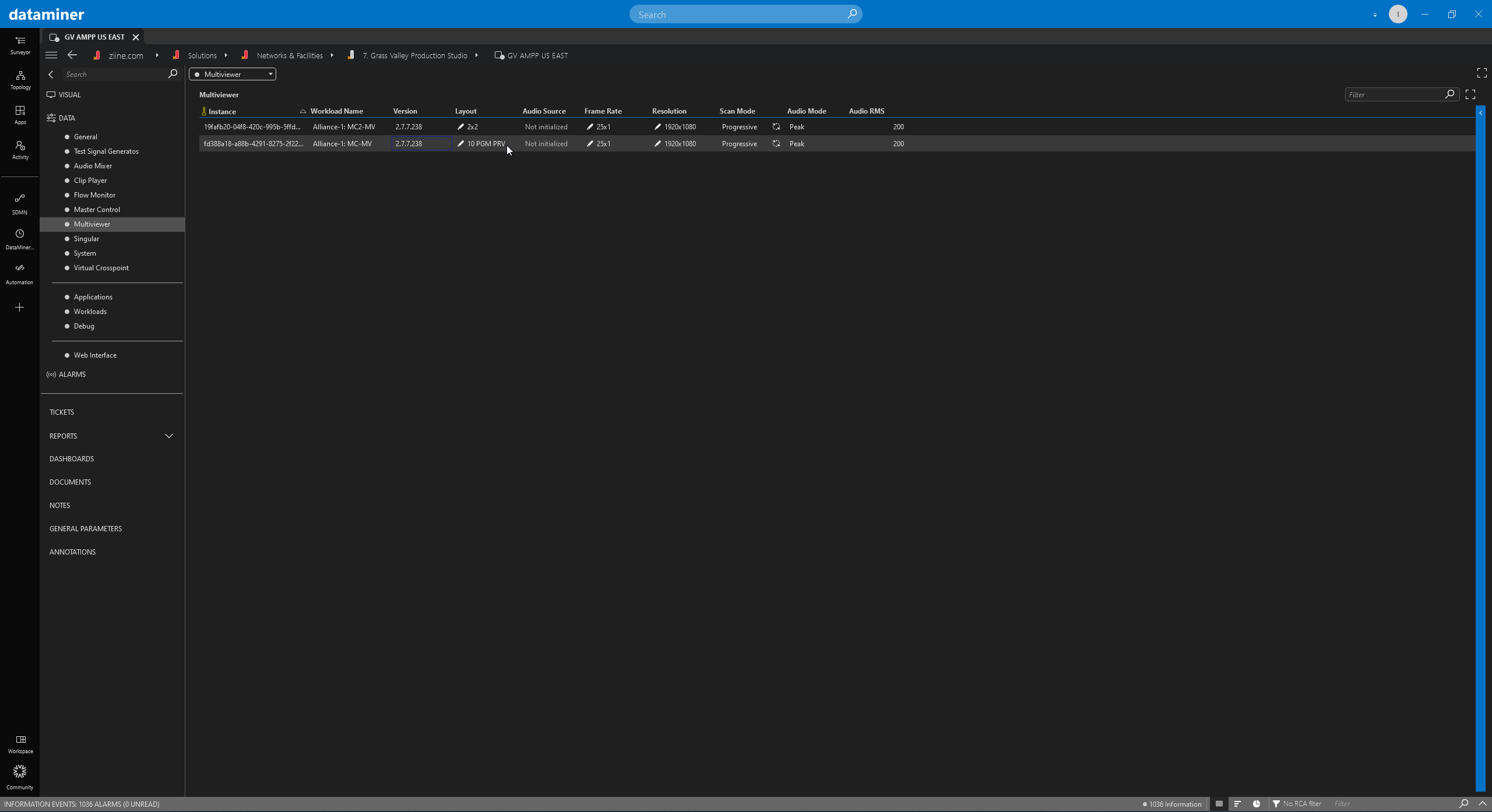Switch alarm console to list view icon
The width and height of the screenshot is (1492, 812).
click(1219, 804)
